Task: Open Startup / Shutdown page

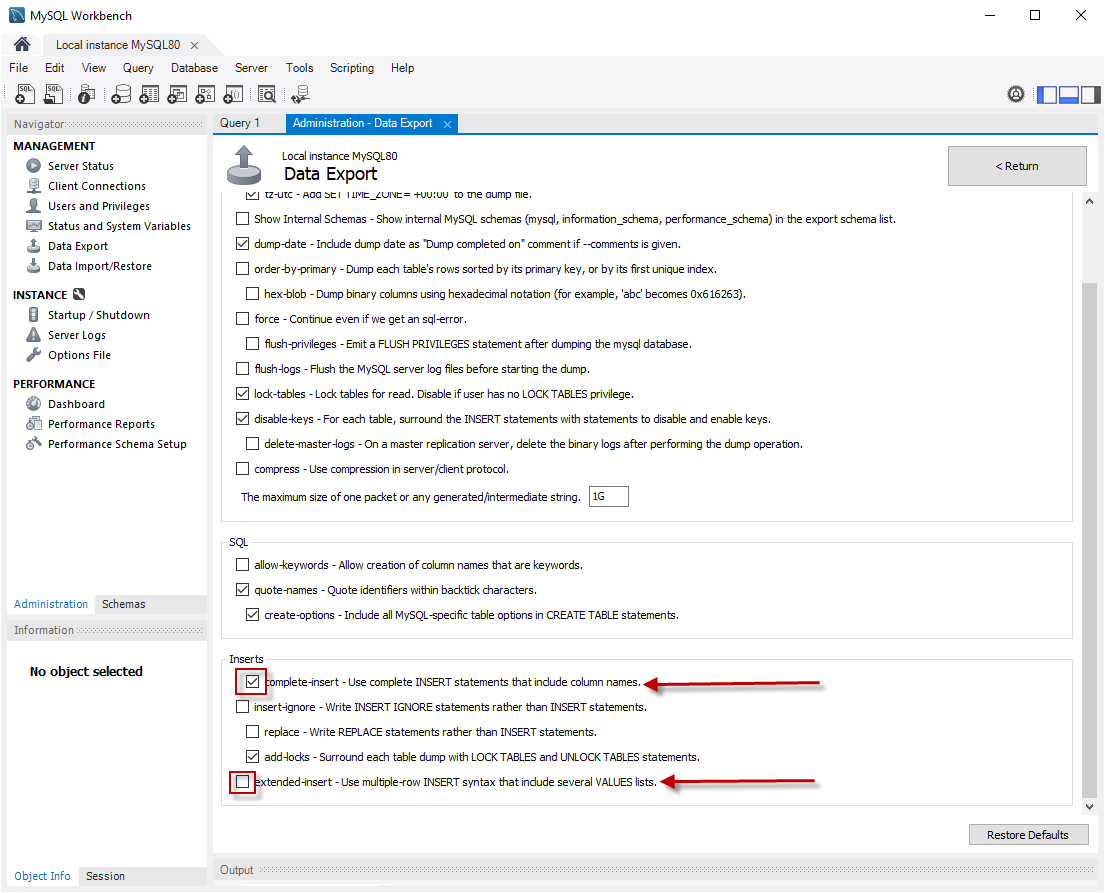Action: pos(99,315)
